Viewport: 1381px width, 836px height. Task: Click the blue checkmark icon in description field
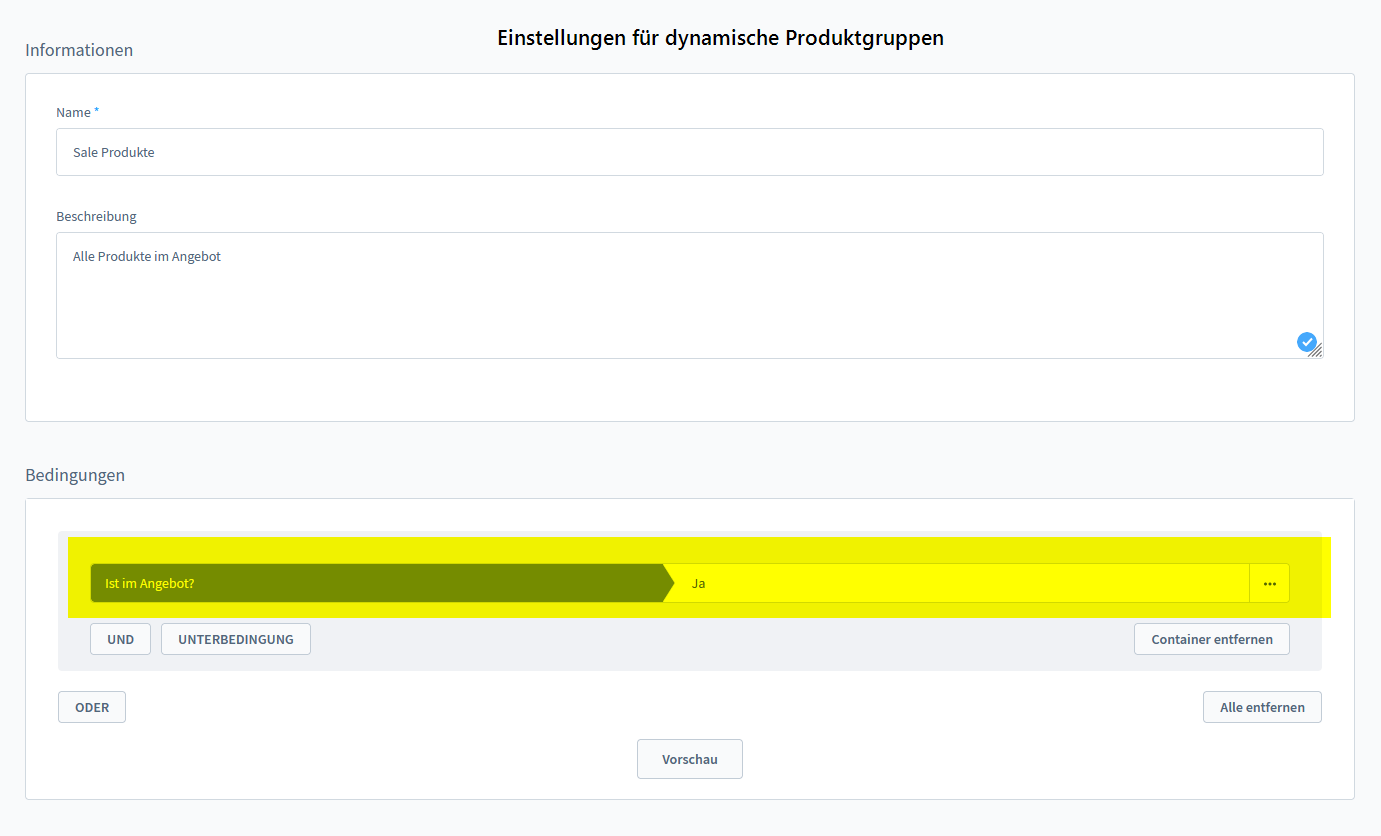click(1306, 342)
